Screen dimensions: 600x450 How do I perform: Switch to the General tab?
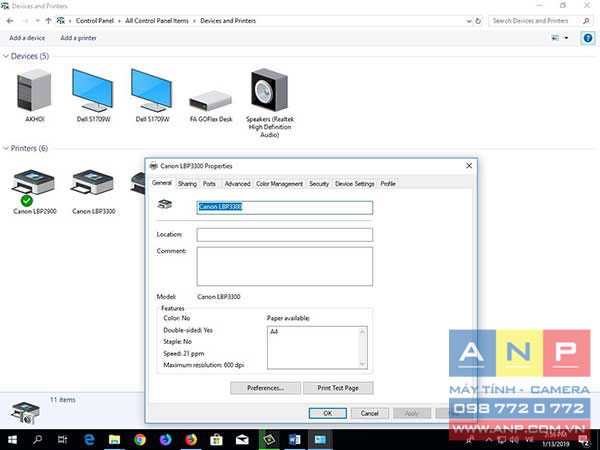pos(162,183)
